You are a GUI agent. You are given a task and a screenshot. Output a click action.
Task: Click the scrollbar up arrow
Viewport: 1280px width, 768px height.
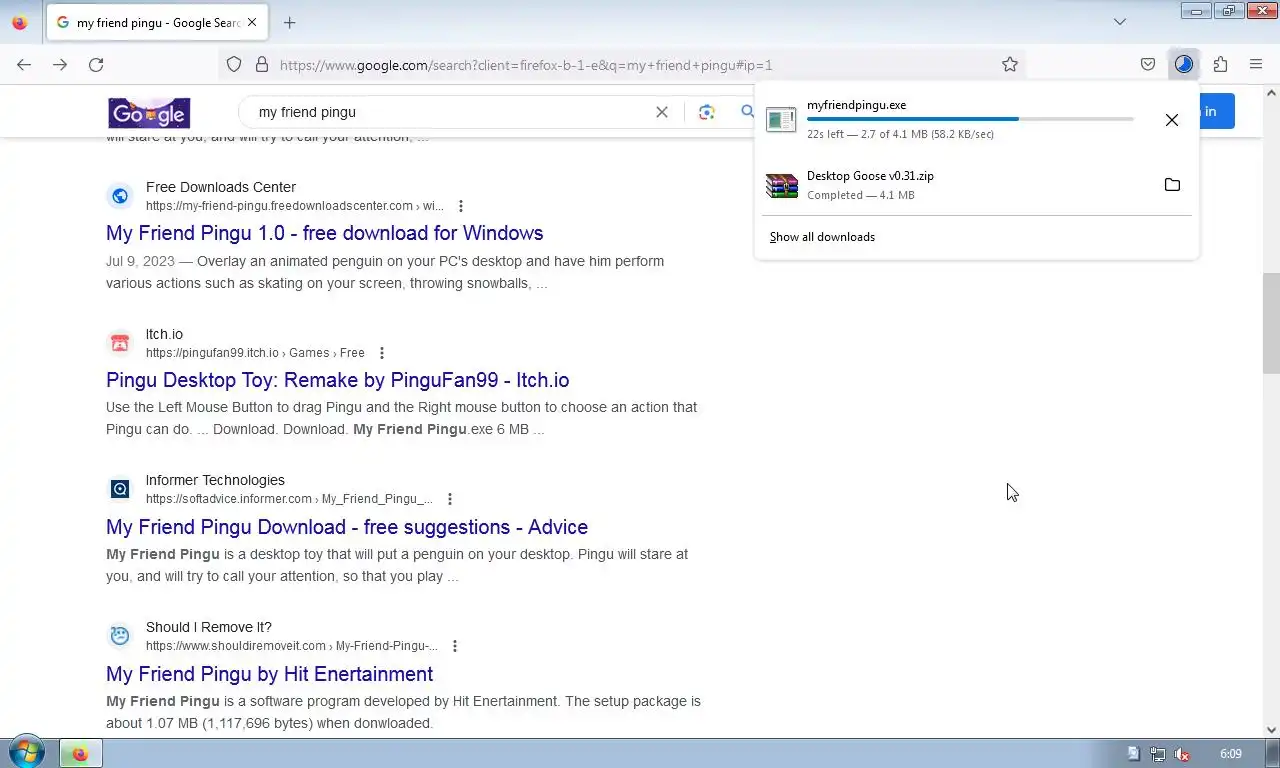click(1272, 93)
